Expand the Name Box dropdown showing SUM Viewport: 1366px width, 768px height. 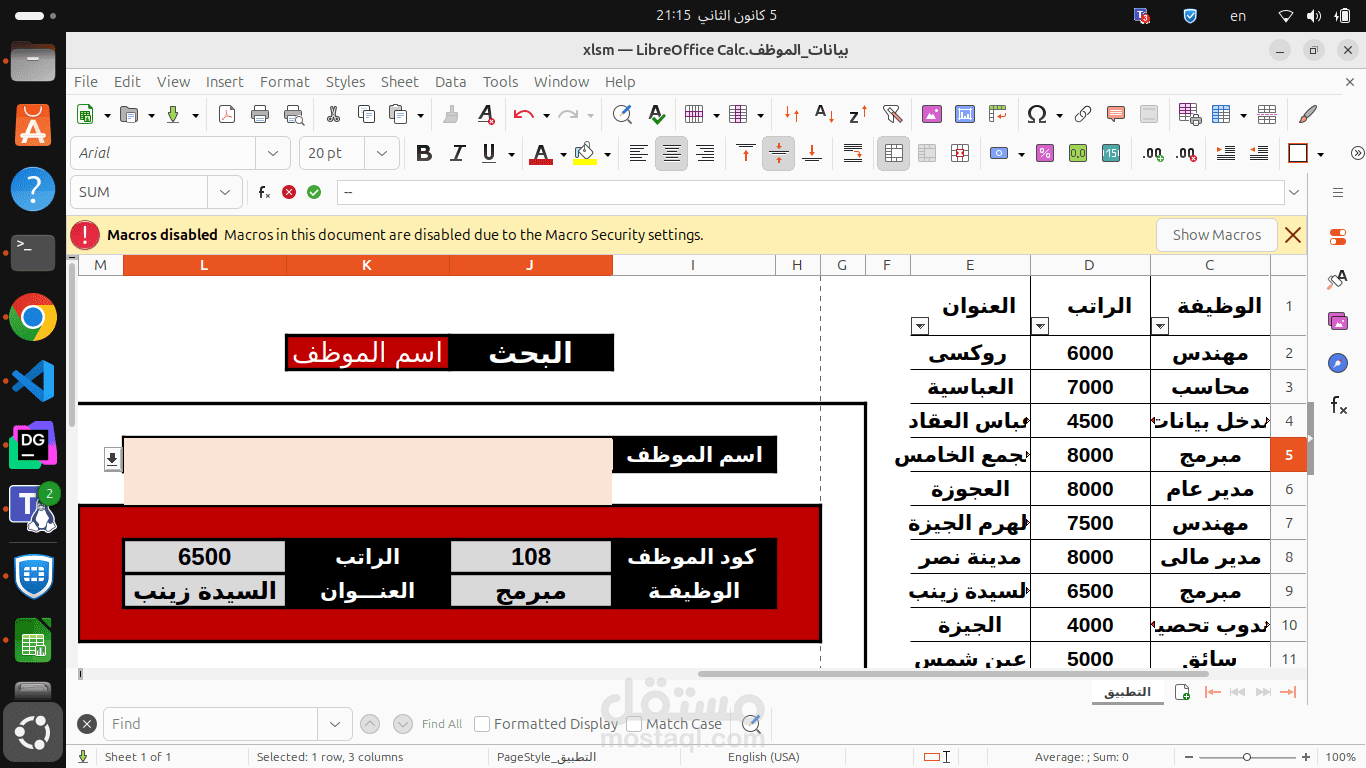coord(224,192)
